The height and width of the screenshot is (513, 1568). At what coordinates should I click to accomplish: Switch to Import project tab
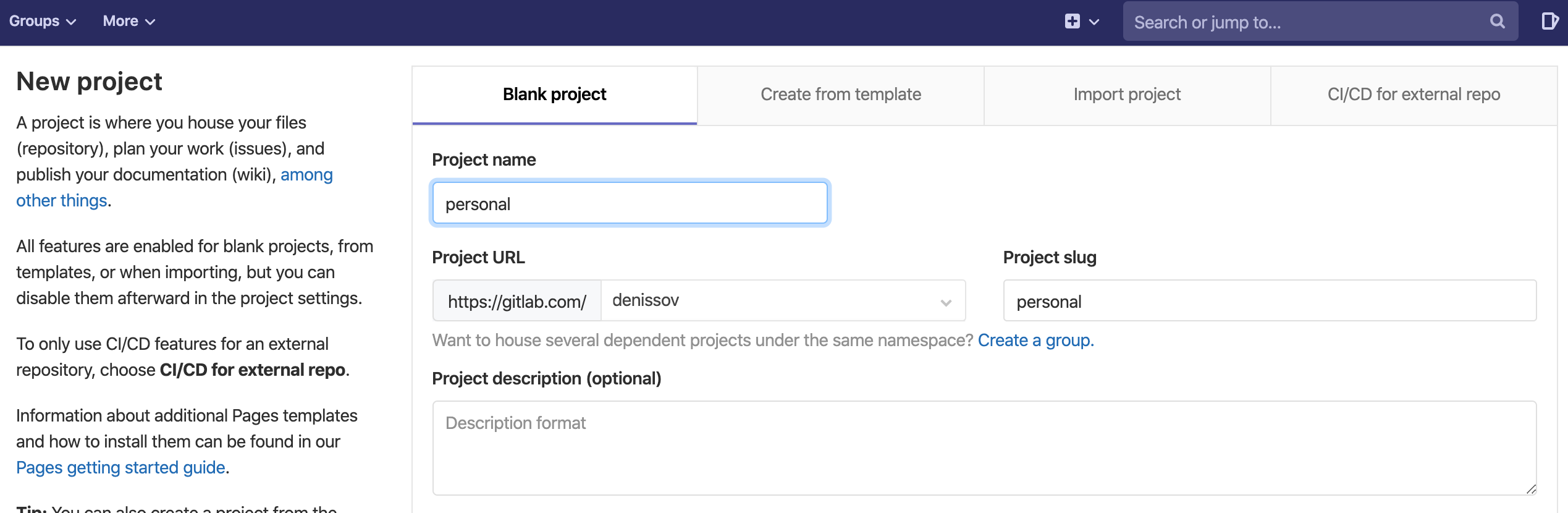tap(1127, 95)
